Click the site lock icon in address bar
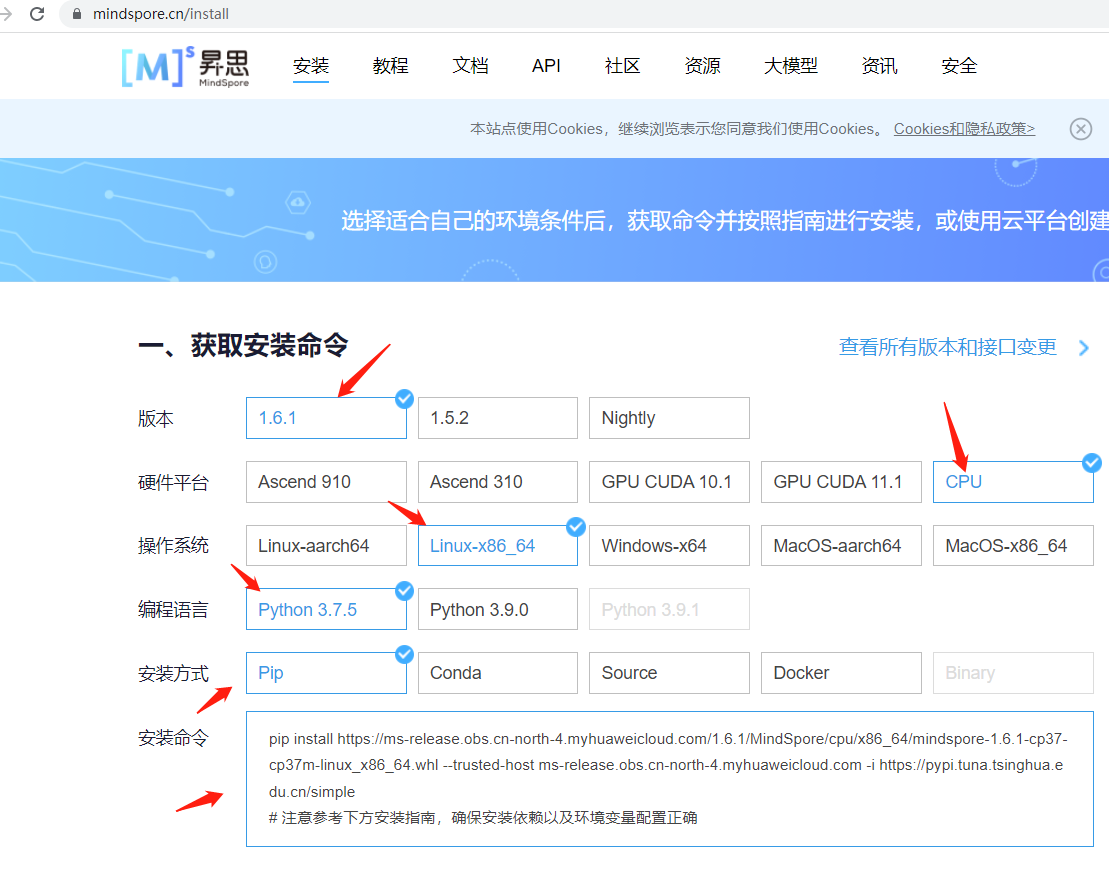The height and width of the screenshot is (884, 1109). [x=76, y=13]
